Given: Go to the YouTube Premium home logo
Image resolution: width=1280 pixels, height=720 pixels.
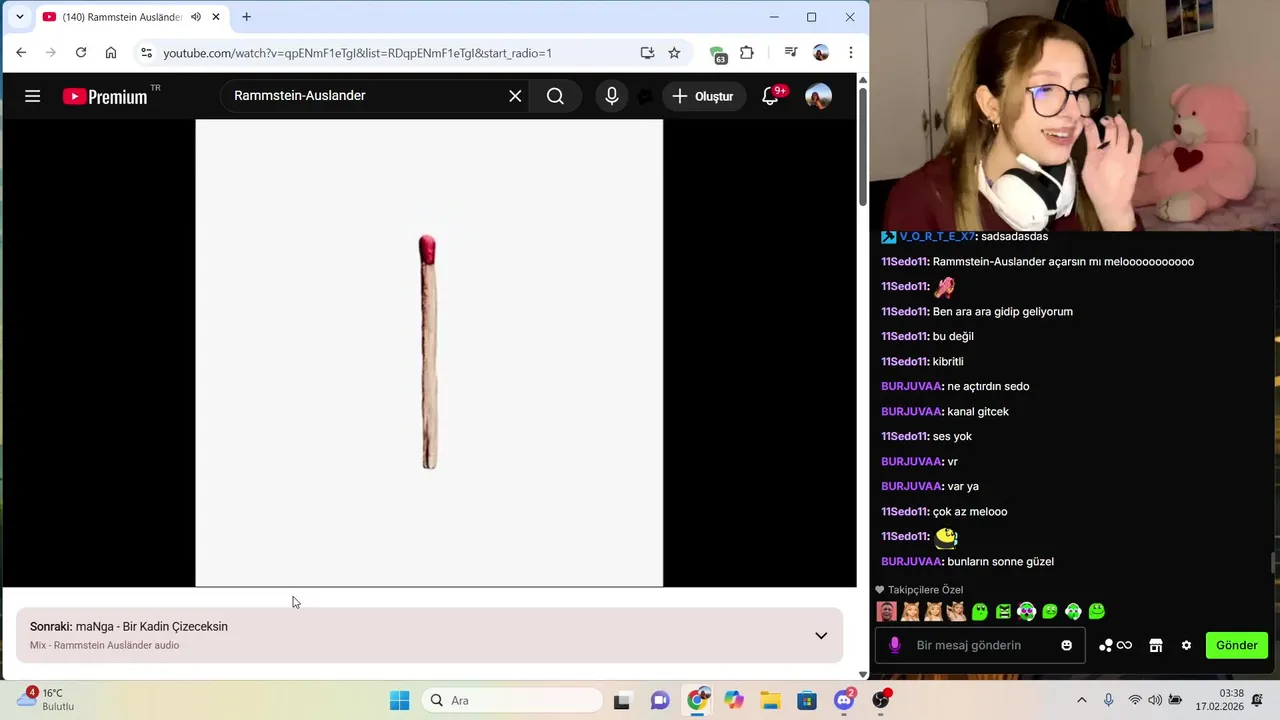Looking at the screenshot, I should click(x=105, y=96).
